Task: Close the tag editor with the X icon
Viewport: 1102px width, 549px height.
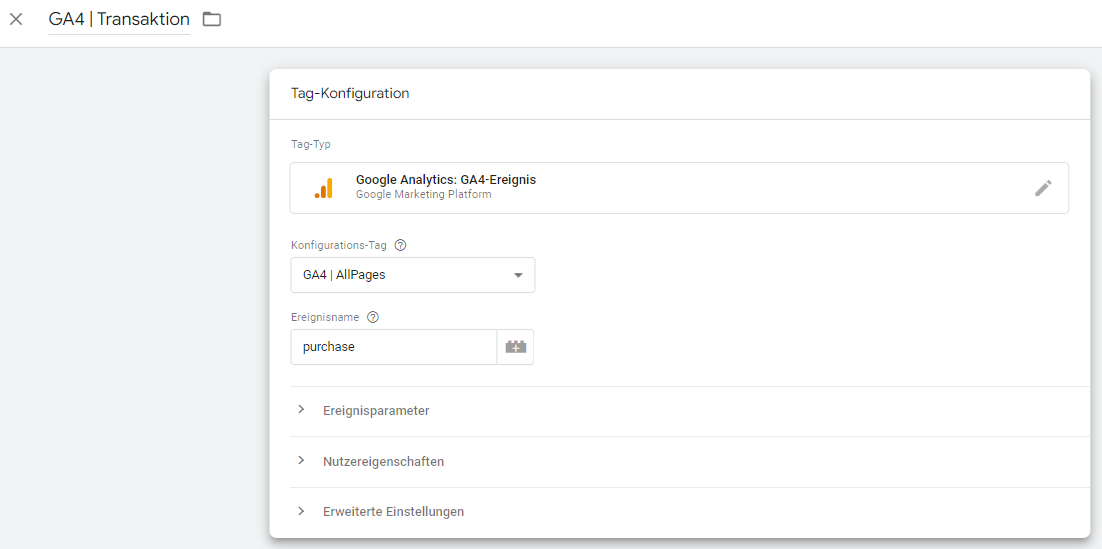Action: pos(16,19)
